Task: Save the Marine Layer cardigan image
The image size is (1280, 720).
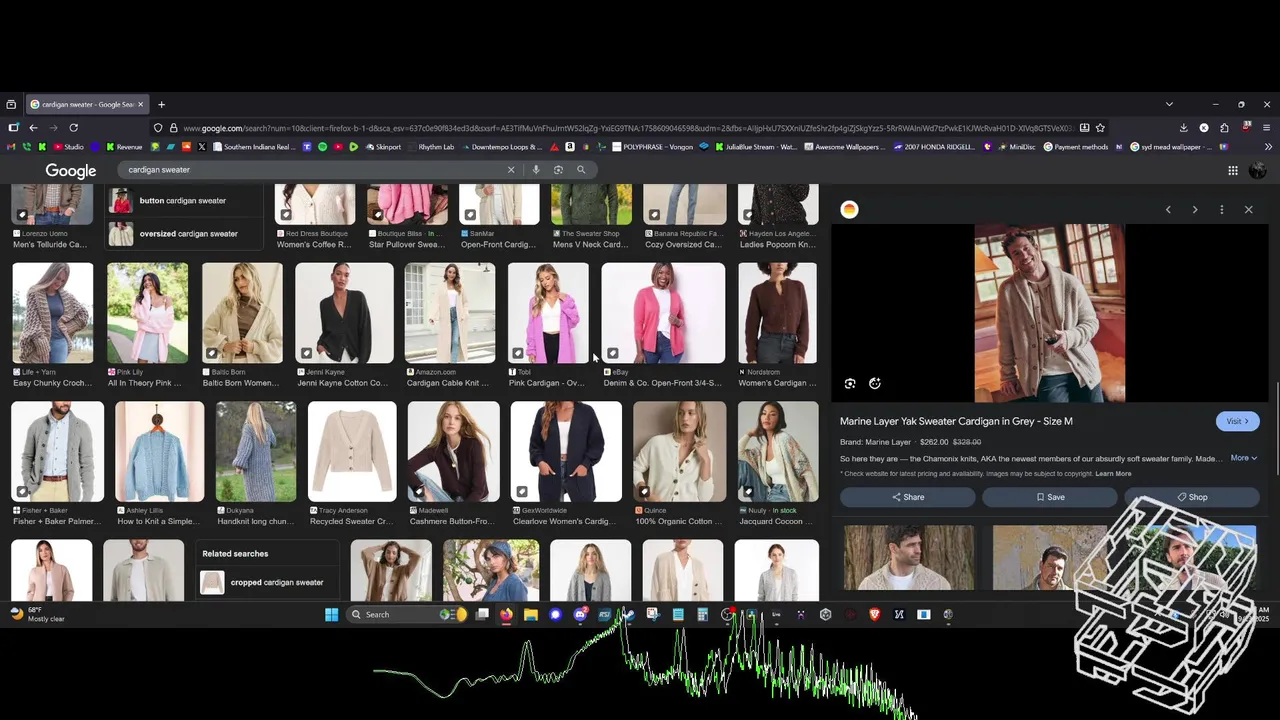Action: click(x=1050, y=497)
